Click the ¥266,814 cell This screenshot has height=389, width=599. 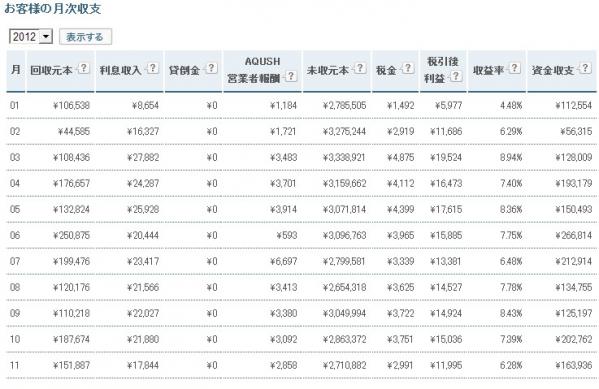(573, 235)
